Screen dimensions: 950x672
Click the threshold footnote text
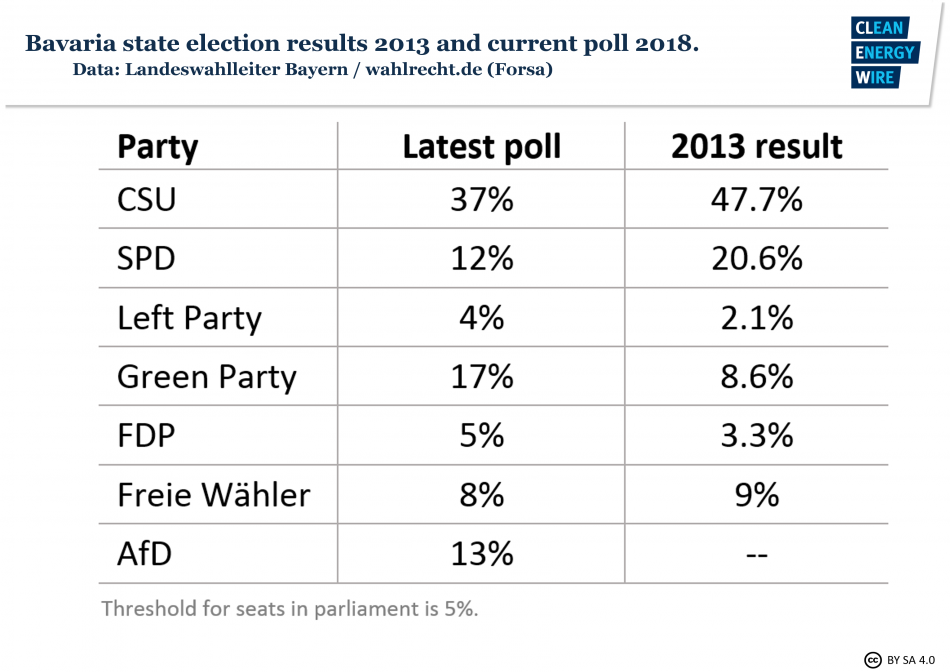tap(290, 608)
